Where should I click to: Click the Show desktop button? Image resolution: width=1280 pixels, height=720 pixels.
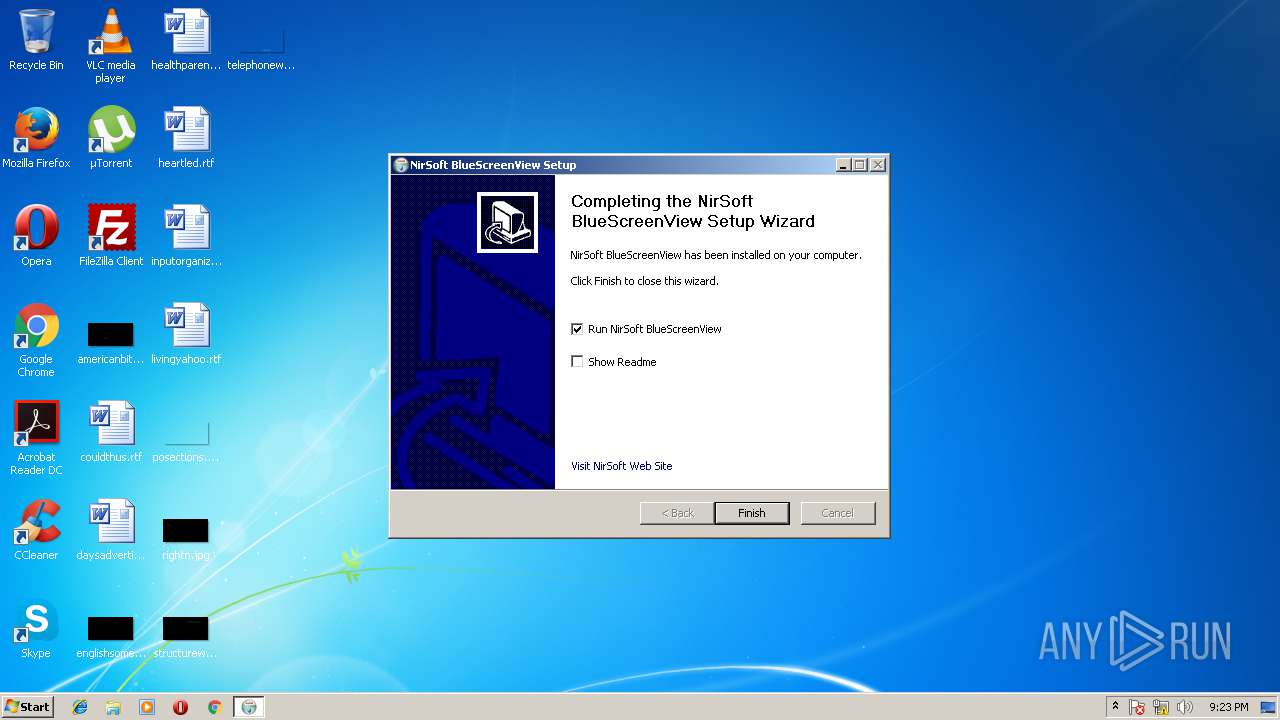coord(1269,707)
